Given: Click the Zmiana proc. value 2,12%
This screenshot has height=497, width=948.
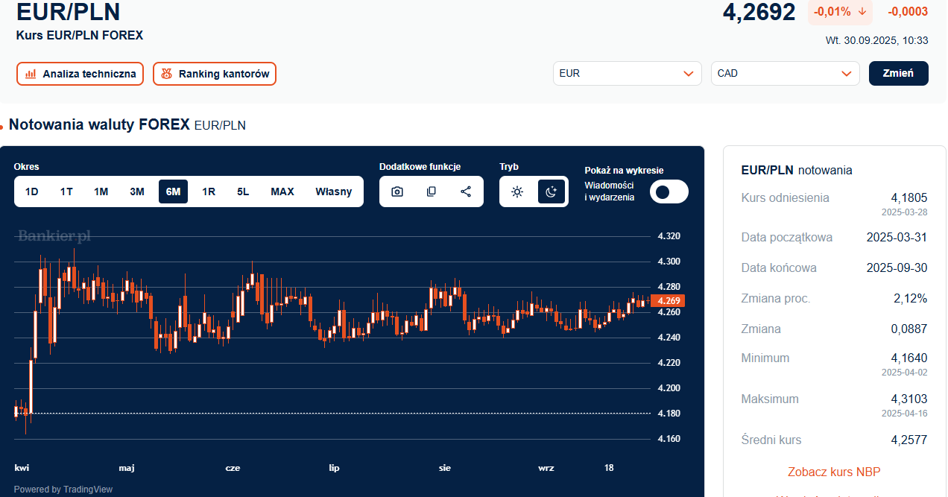Looking at the screenshot, I should (910, 299).
